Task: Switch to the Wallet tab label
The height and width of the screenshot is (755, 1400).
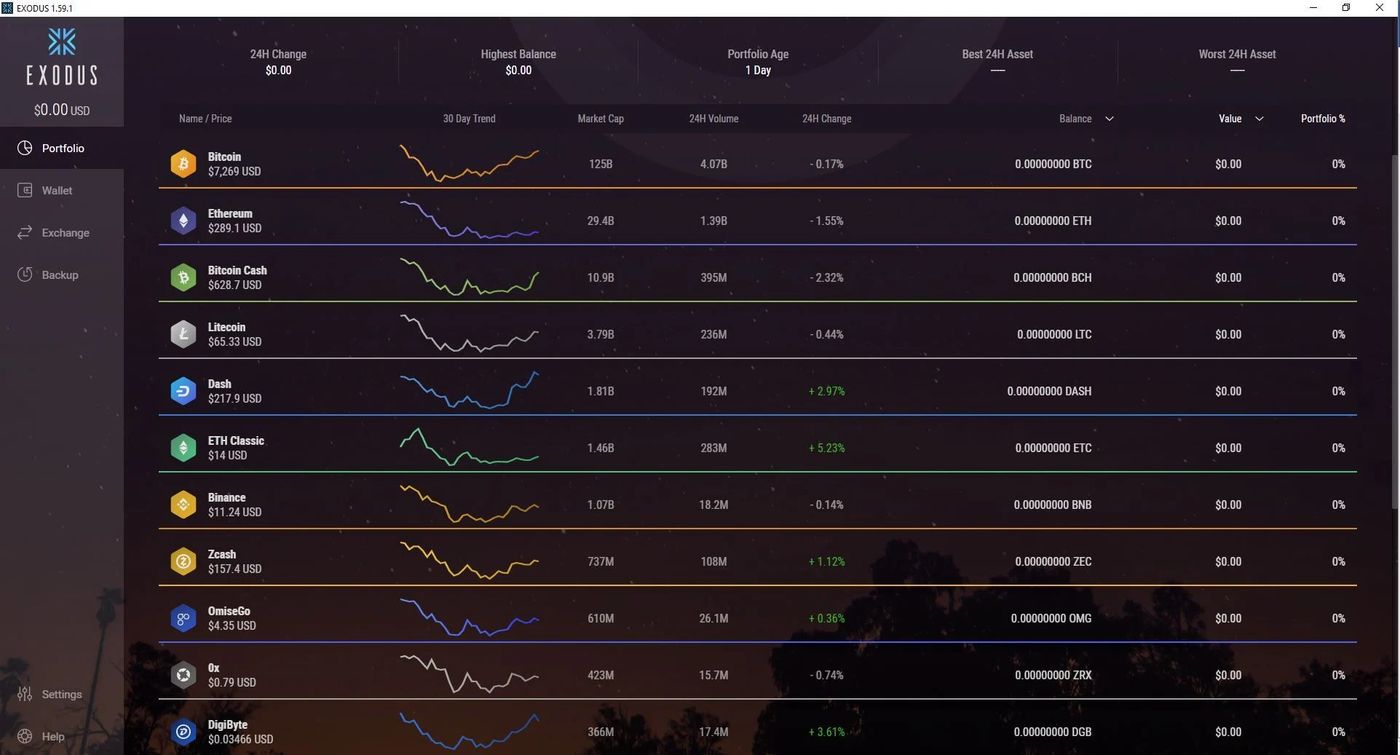Action: tap(57, 190)
